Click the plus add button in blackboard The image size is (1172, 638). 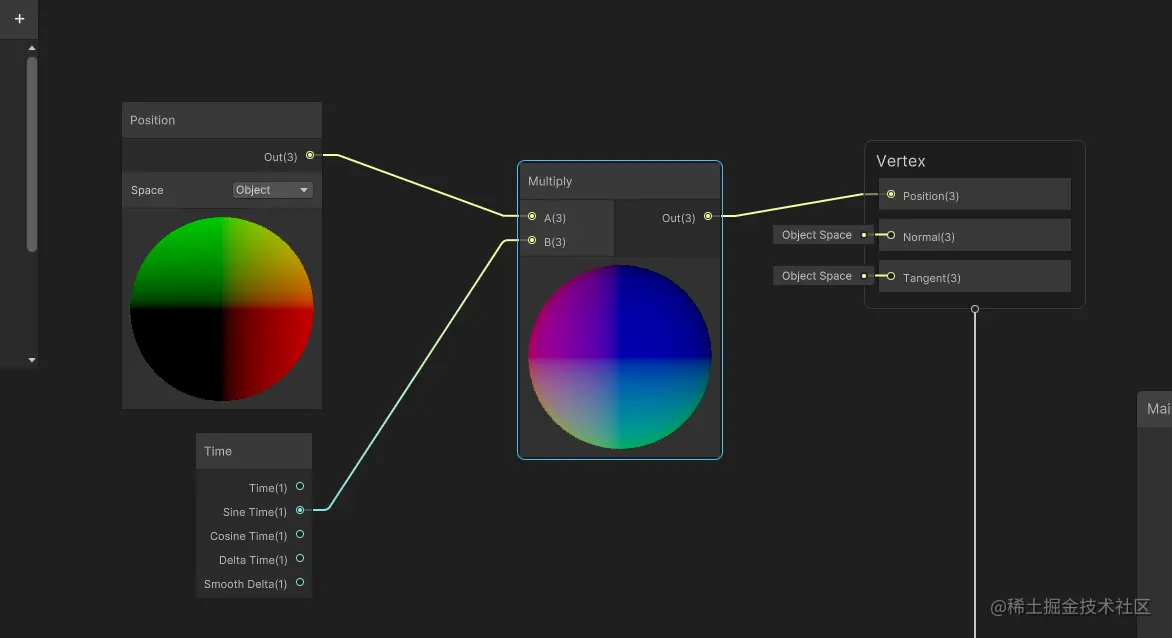[x=19, y=19]
